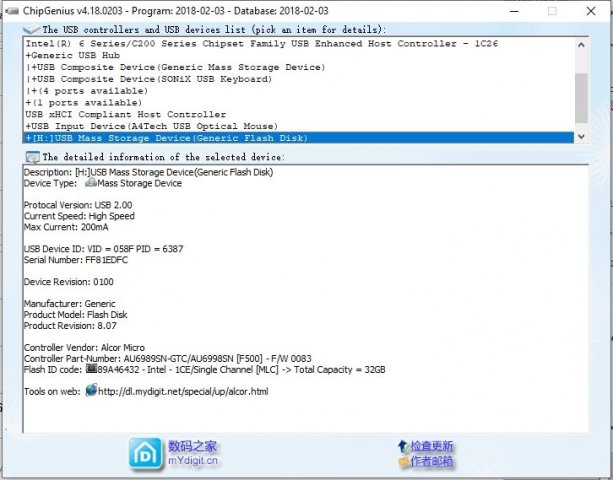
Task: Click the detailed information header icon
Action: click(33, 157)
